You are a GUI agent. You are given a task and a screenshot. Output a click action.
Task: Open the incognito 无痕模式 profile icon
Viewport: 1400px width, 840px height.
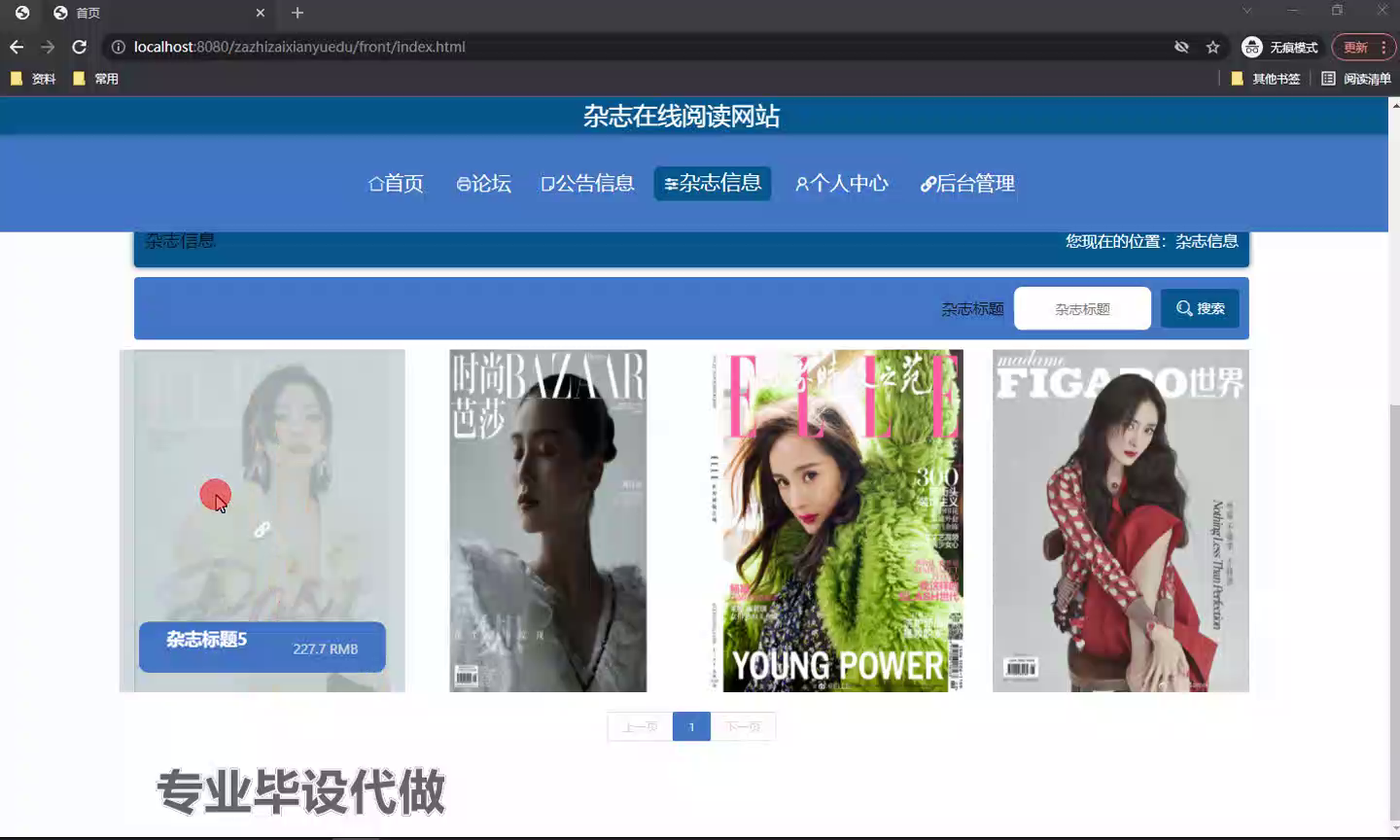tap(1279, 47)
